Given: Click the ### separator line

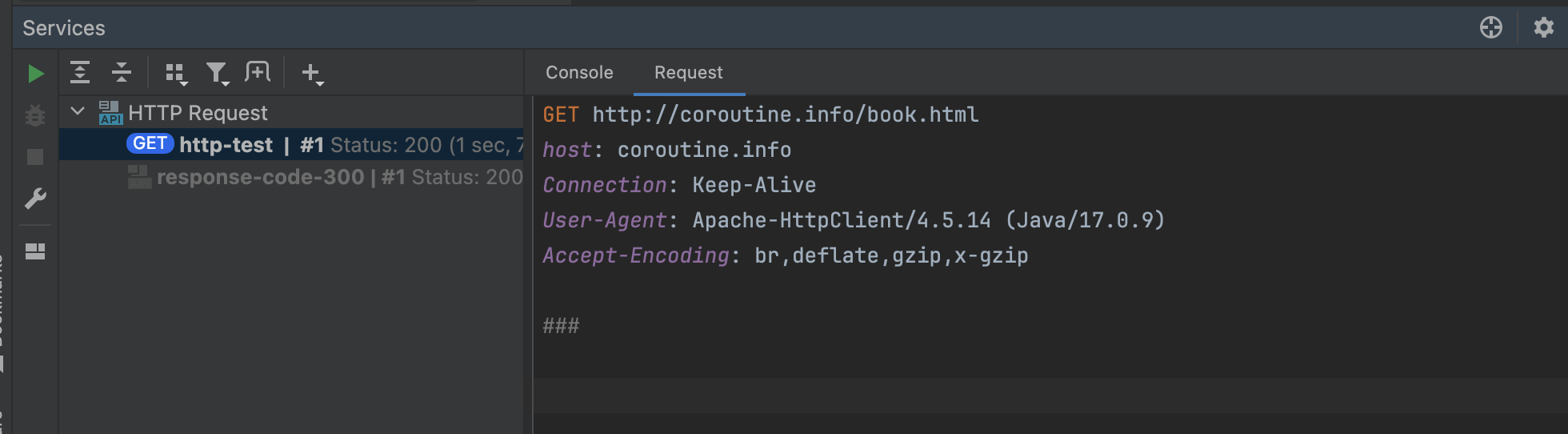Looking at the screenshot, I should coord(561,326).
